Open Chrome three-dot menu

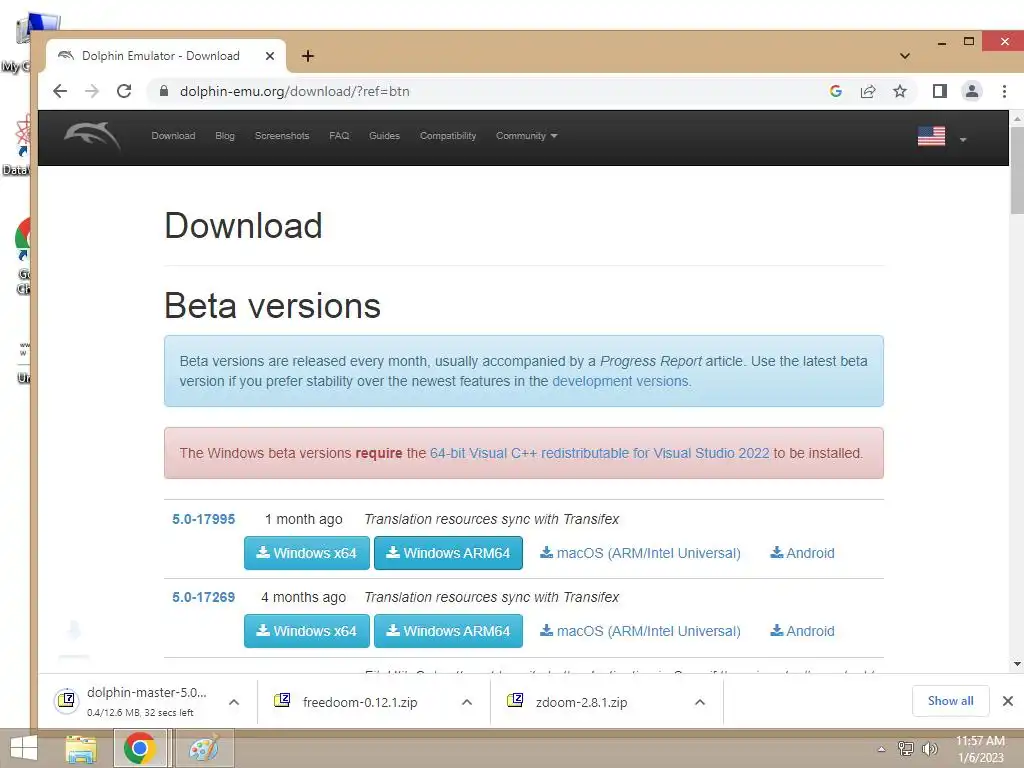pos(1004,91)
